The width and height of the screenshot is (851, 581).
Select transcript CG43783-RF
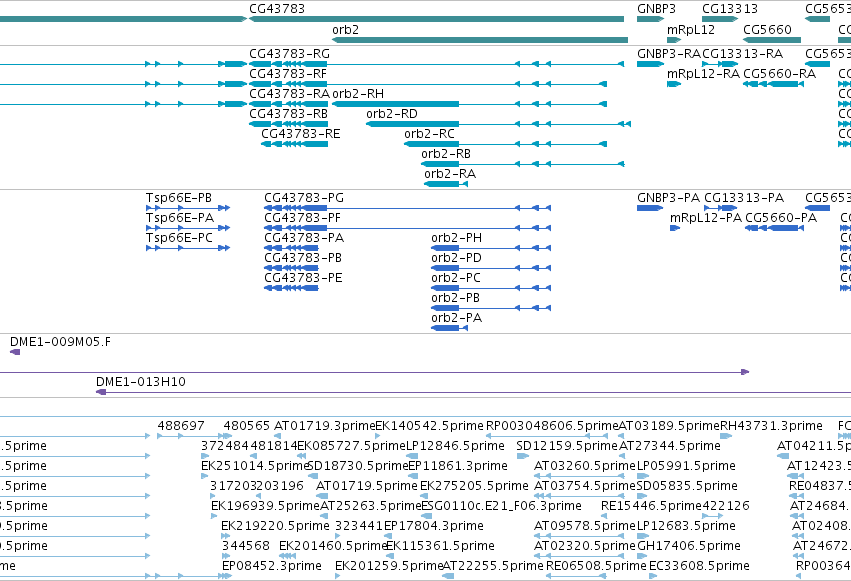(x=288, y=74)
